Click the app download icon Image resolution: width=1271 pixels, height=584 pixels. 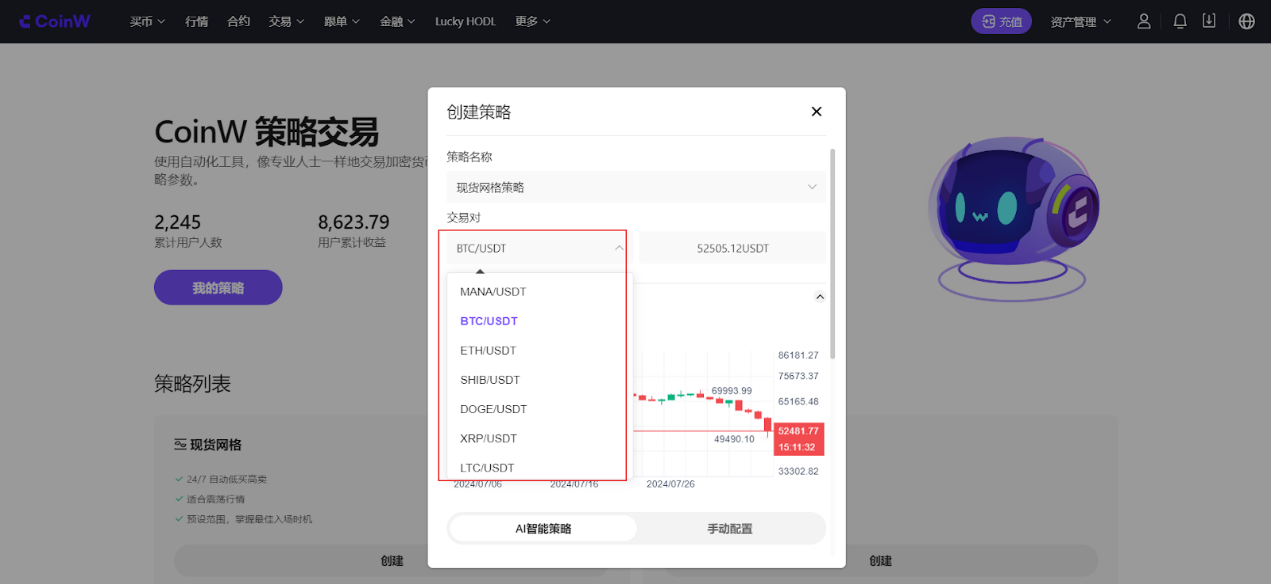[1209, 21]
